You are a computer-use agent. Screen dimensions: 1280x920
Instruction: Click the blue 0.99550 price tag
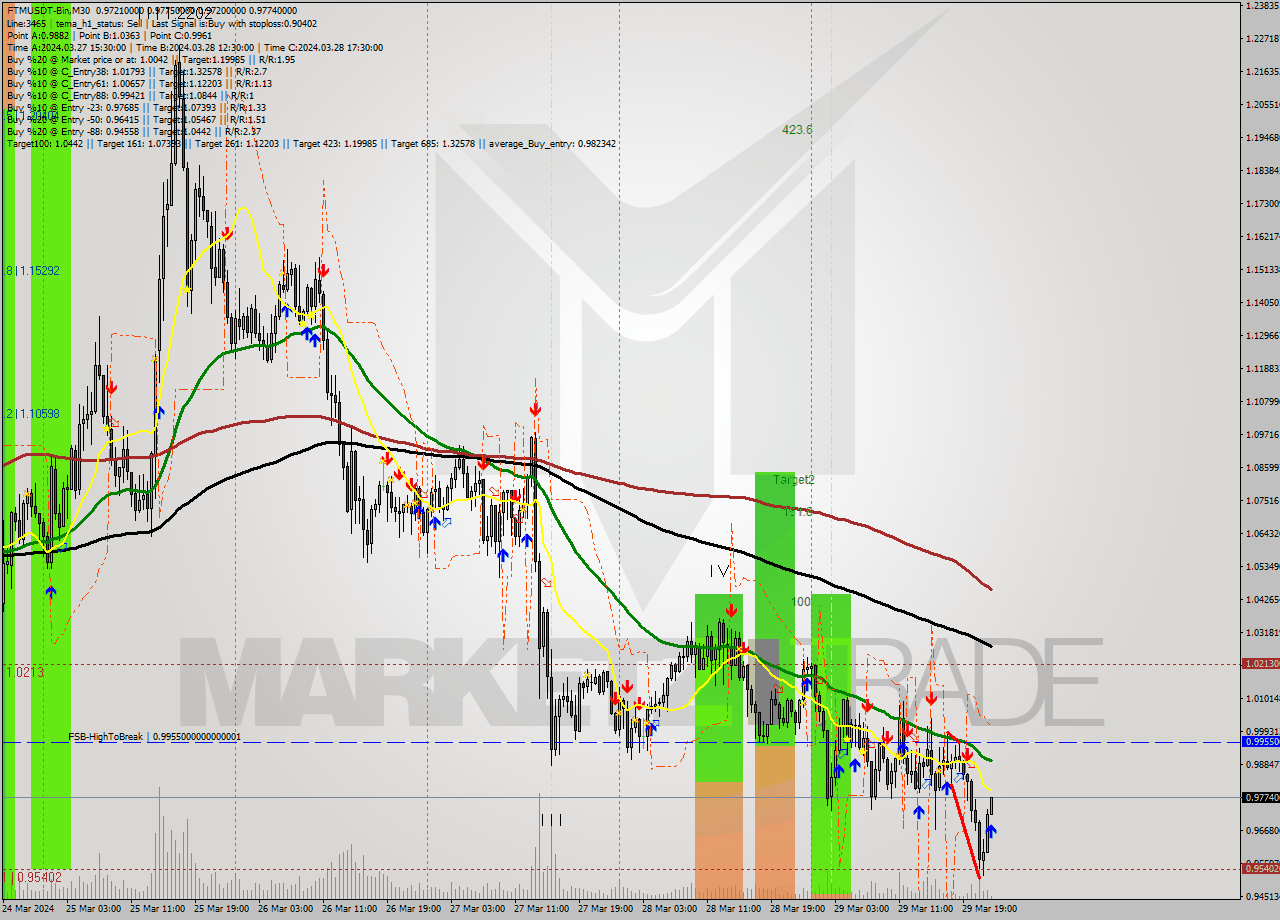pos(1260,741)
